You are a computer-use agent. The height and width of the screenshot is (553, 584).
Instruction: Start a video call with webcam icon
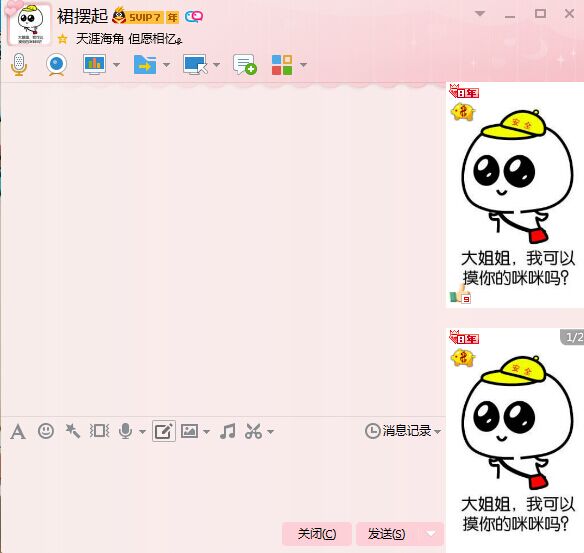pyautogui.click(x=57, y=64)
